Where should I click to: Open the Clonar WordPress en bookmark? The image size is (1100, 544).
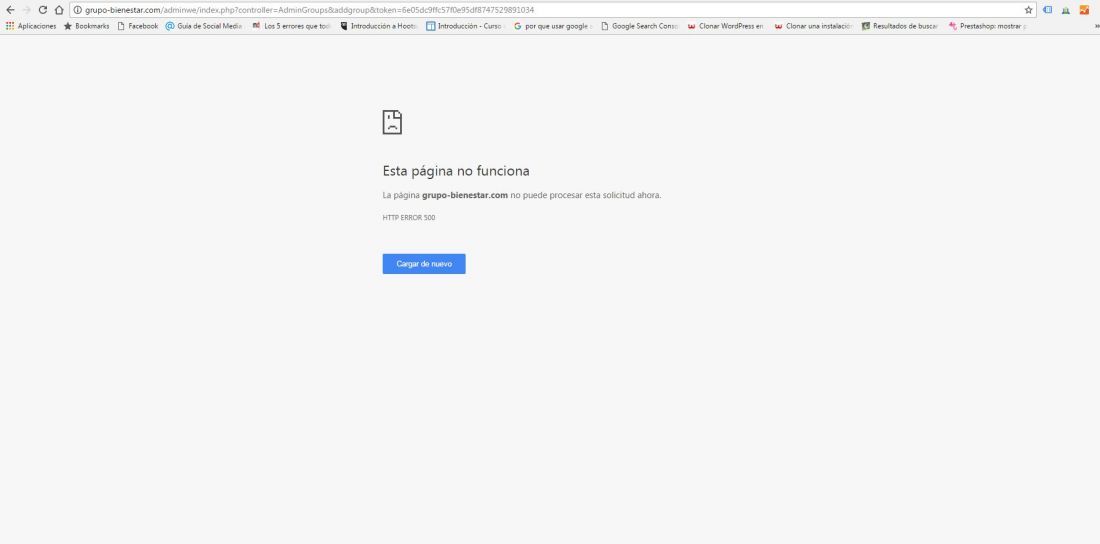tap(726, 26)
